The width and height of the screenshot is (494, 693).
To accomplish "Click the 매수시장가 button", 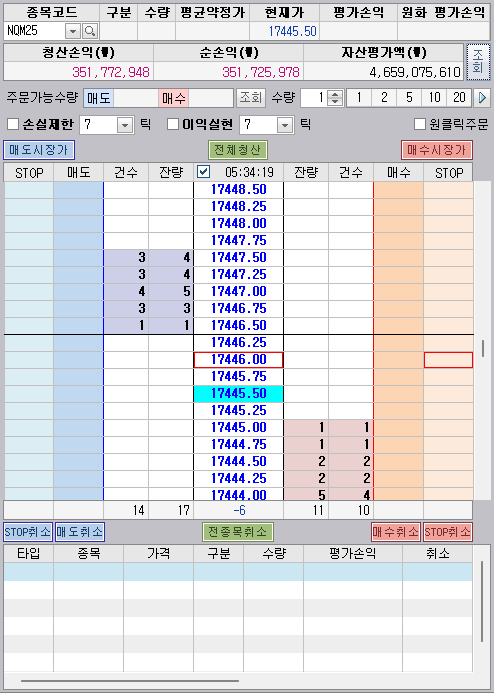I will [x=437, y=150].
